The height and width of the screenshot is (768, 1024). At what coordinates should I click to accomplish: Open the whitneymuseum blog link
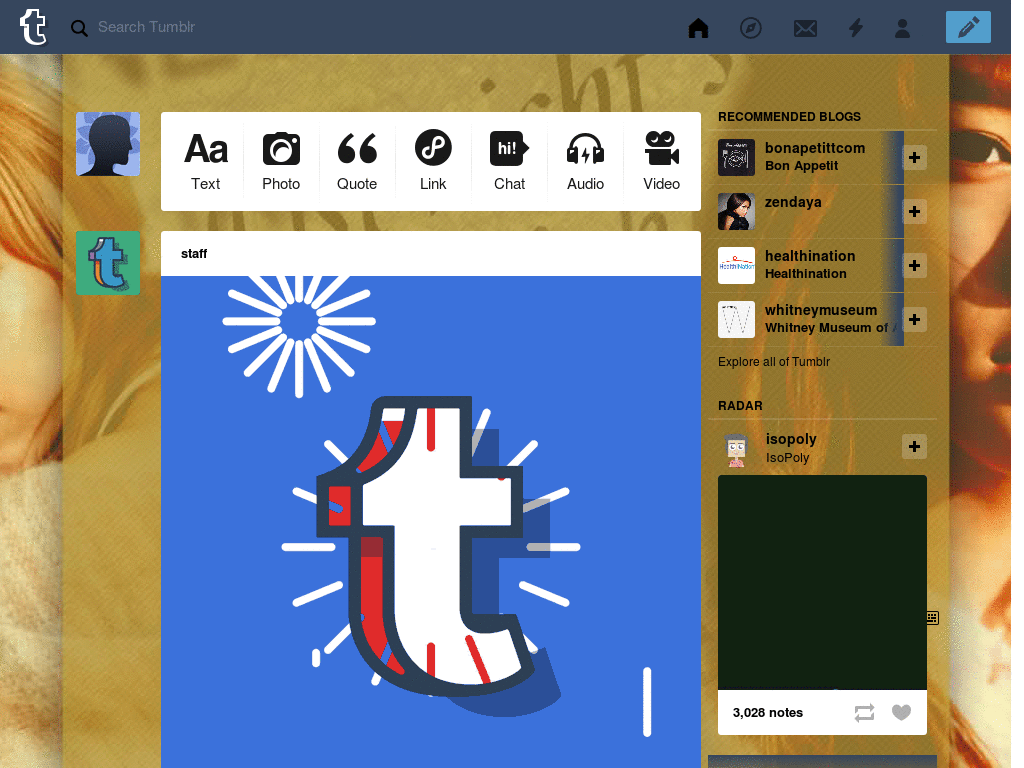(821, 310)
